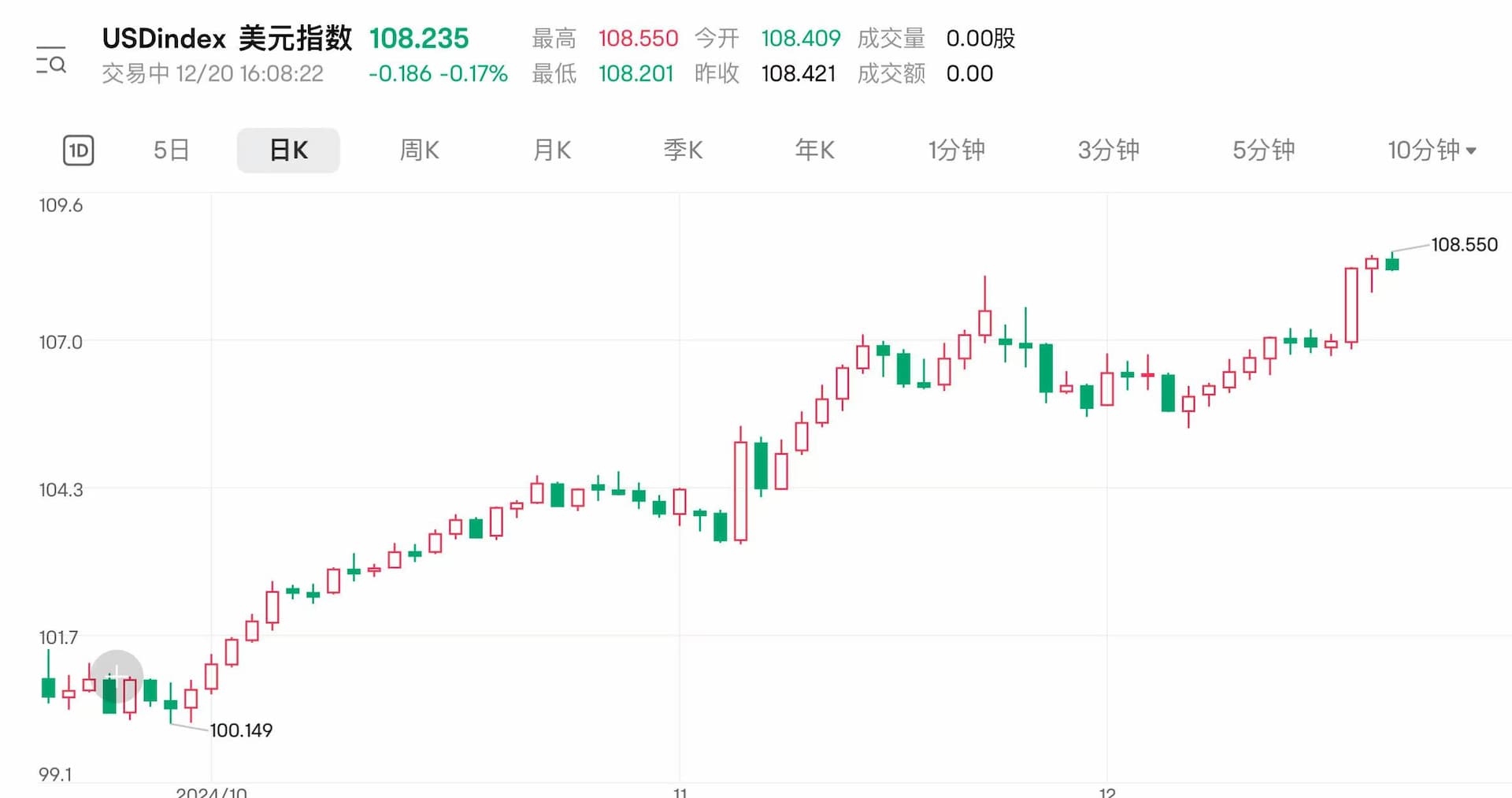Tap the gray floating plus button

click(x=117, y=675)
